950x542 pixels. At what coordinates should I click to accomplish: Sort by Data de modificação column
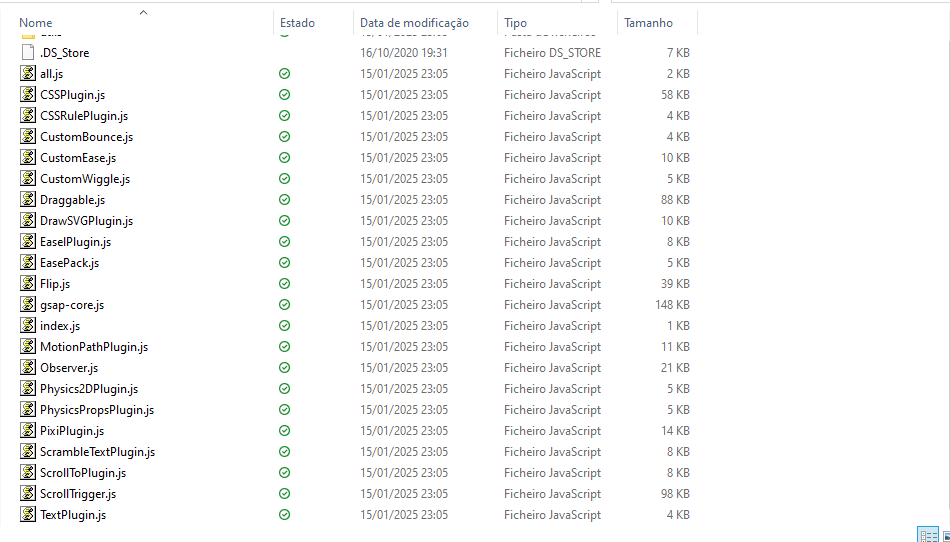coord(414,23)
